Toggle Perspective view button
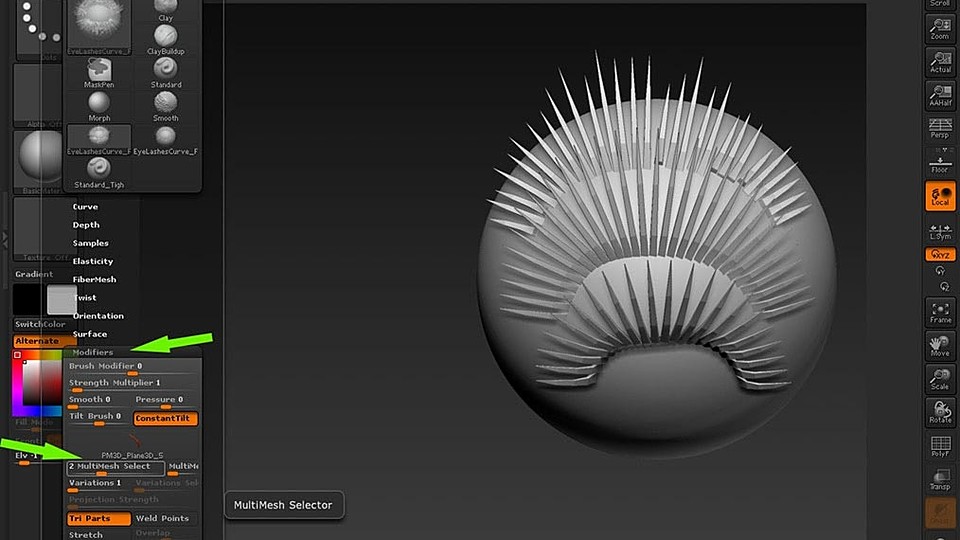This screenshot has width=960, height=540. [940, 128]
